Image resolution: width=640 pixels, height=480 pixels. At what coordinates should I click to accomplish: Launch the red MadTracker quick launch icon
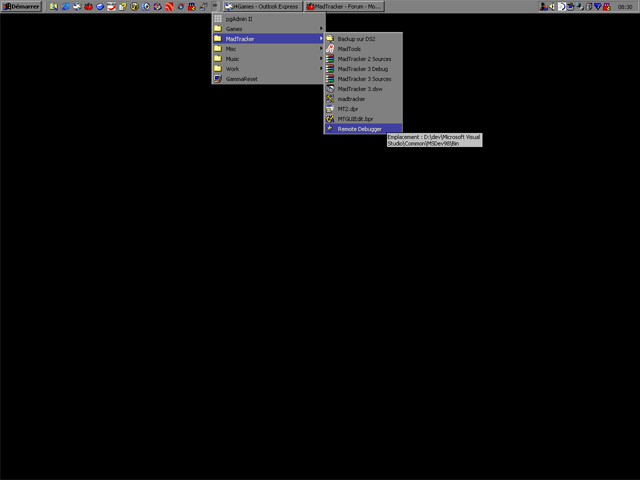pyautogui.click(x=88, y=7)
